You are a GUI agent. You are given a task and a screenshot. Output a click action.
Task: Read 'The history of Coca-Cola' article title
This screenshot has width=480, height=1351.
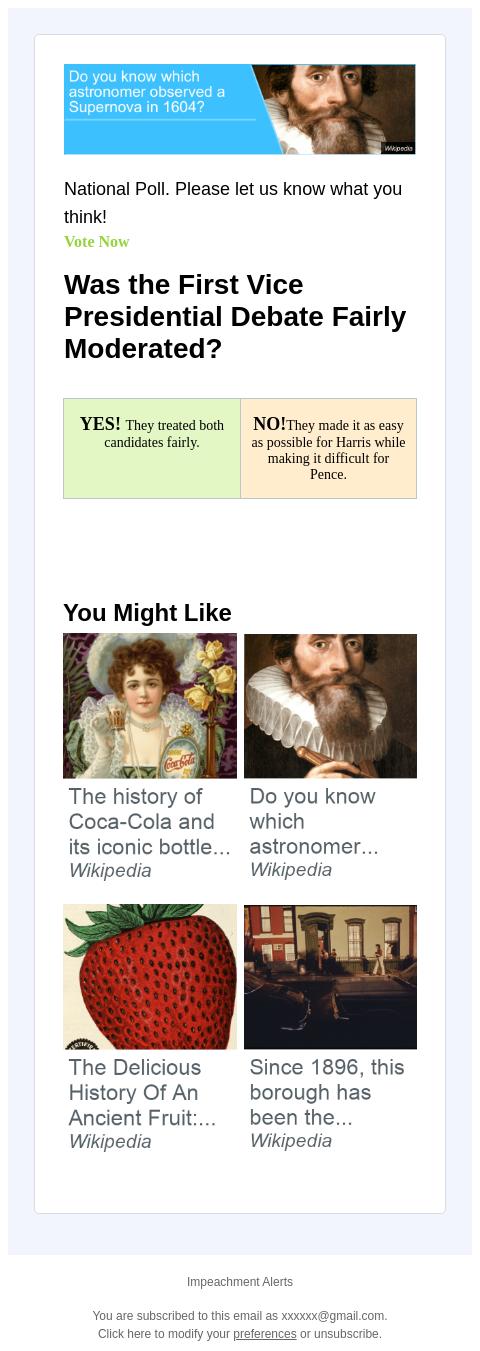coord(150,822)
